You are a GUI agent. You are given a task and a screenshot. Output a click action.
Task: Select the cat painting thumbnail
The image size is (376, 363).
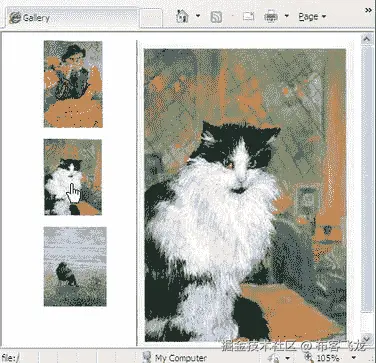[73, 177]
